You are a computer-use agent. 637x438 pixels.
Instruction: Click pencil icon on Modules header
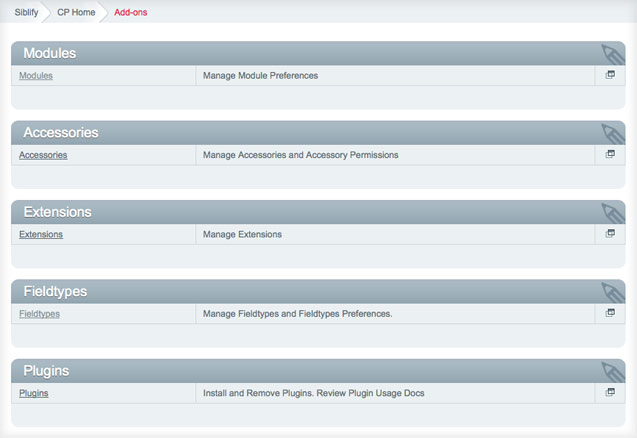(613, 55)
